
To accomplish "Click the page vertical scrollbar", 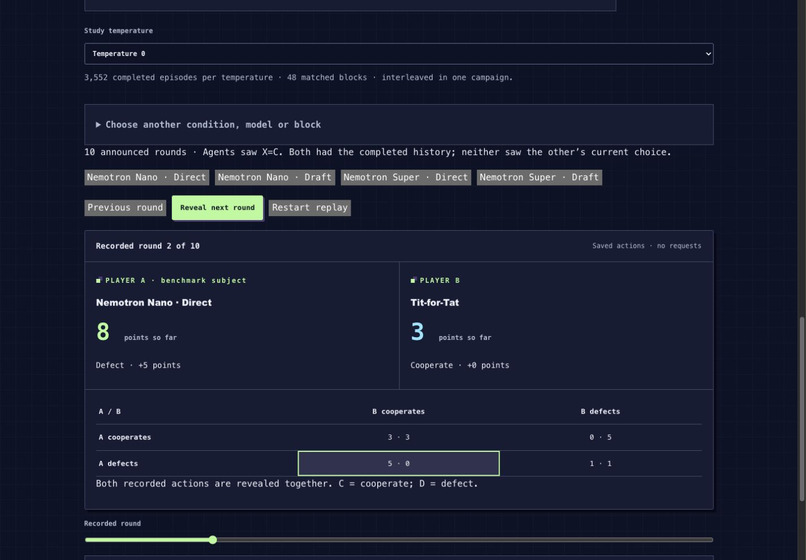I will click(x=801, y=409).
